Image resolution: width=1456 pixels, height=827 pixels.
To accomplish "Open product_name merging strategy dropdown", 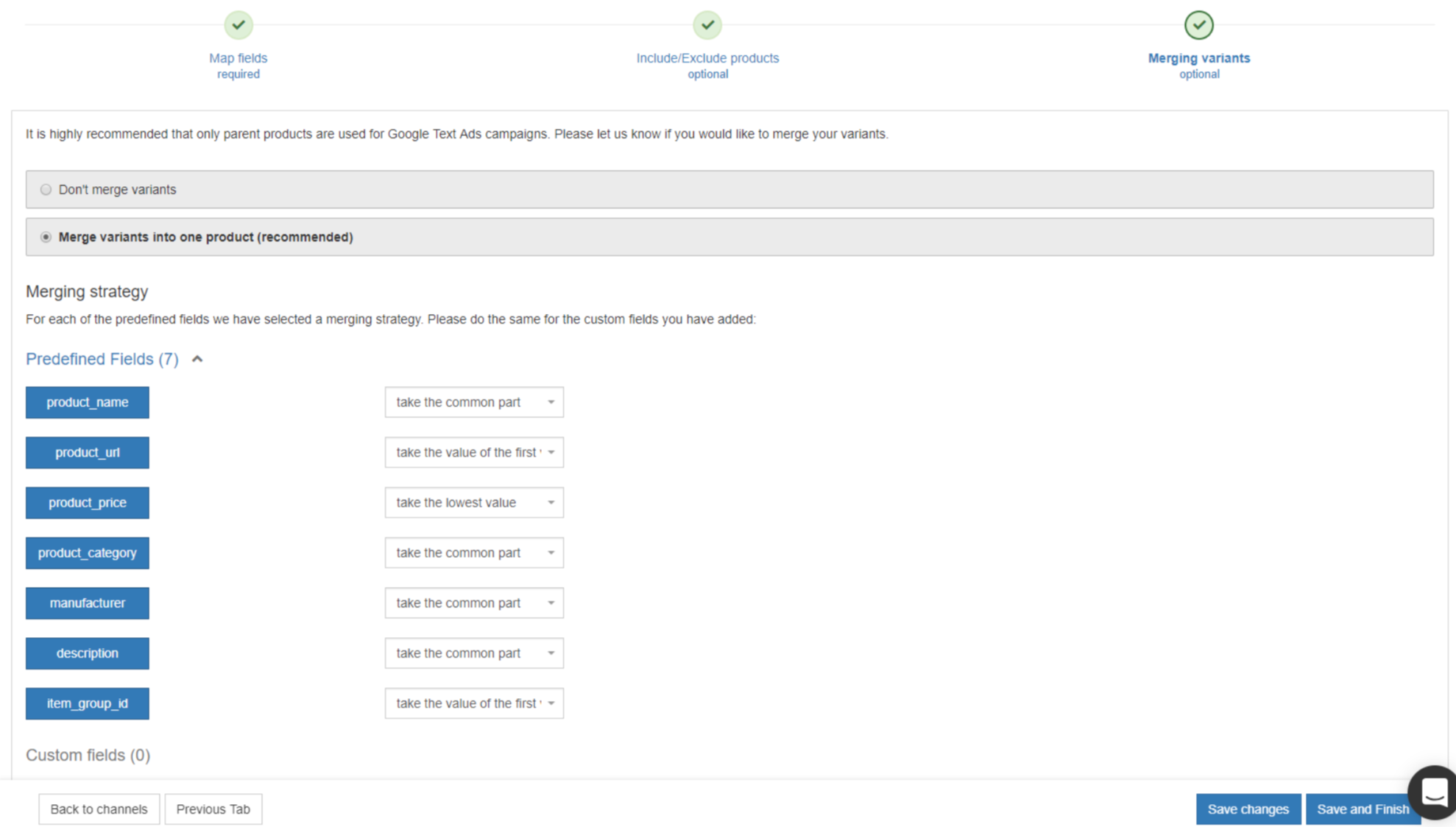I will (x=474, y=402).
